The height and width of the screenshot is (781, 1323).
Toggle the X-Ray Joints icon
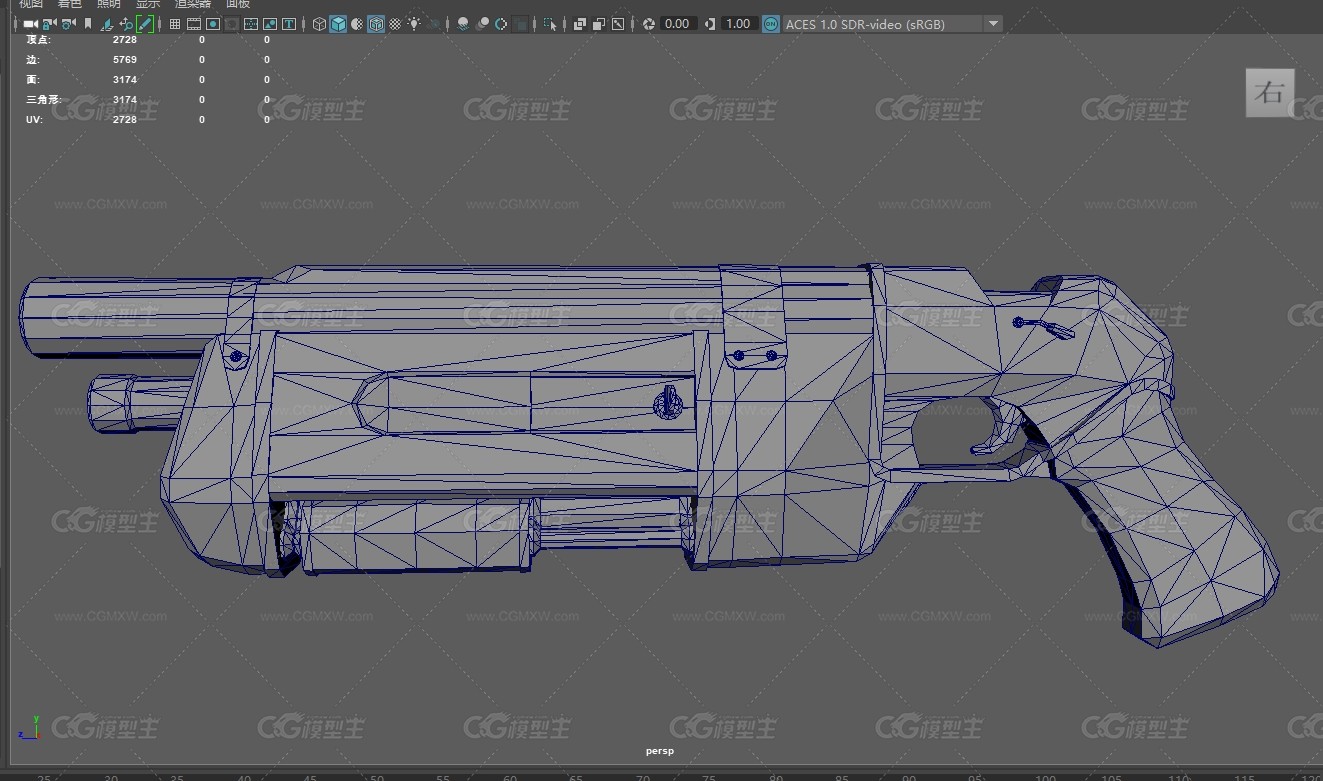tap(618, 24)
